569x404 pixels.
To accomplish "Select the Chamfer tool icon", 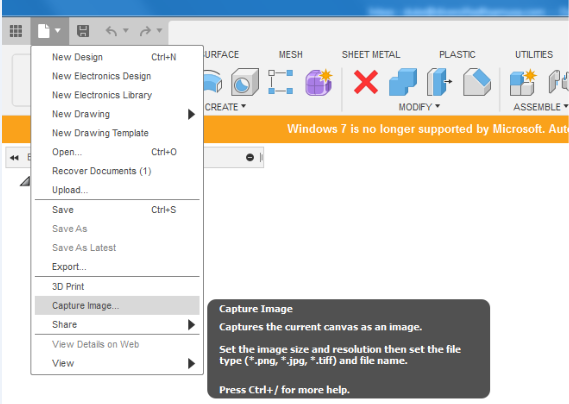I will tap(477, 82).
